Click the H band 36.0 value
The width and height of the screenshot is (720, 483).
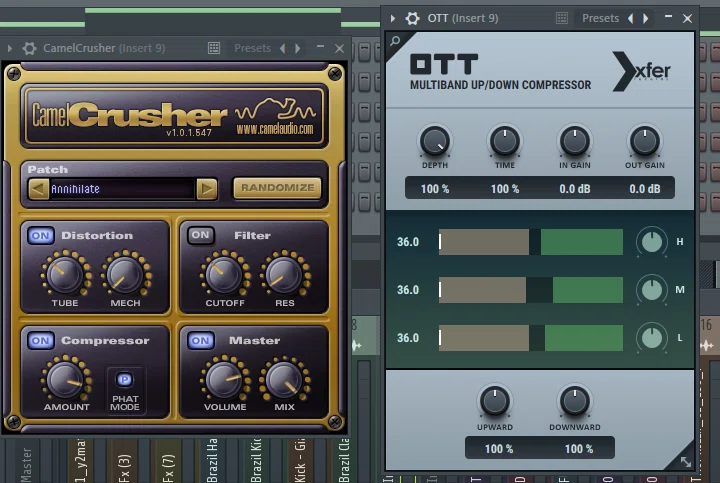(408, 242)
